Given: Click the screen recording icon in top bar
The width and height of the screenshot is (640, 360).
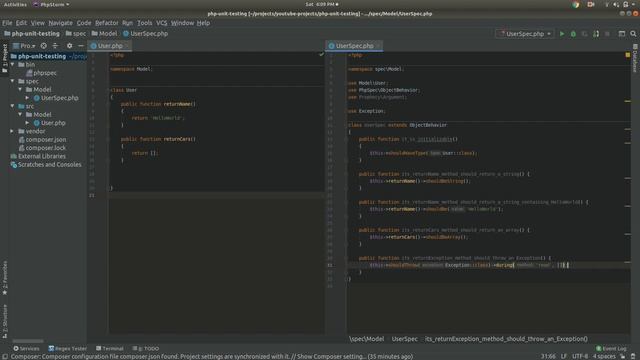Looking at the screenshot, I should pos(591,4).
